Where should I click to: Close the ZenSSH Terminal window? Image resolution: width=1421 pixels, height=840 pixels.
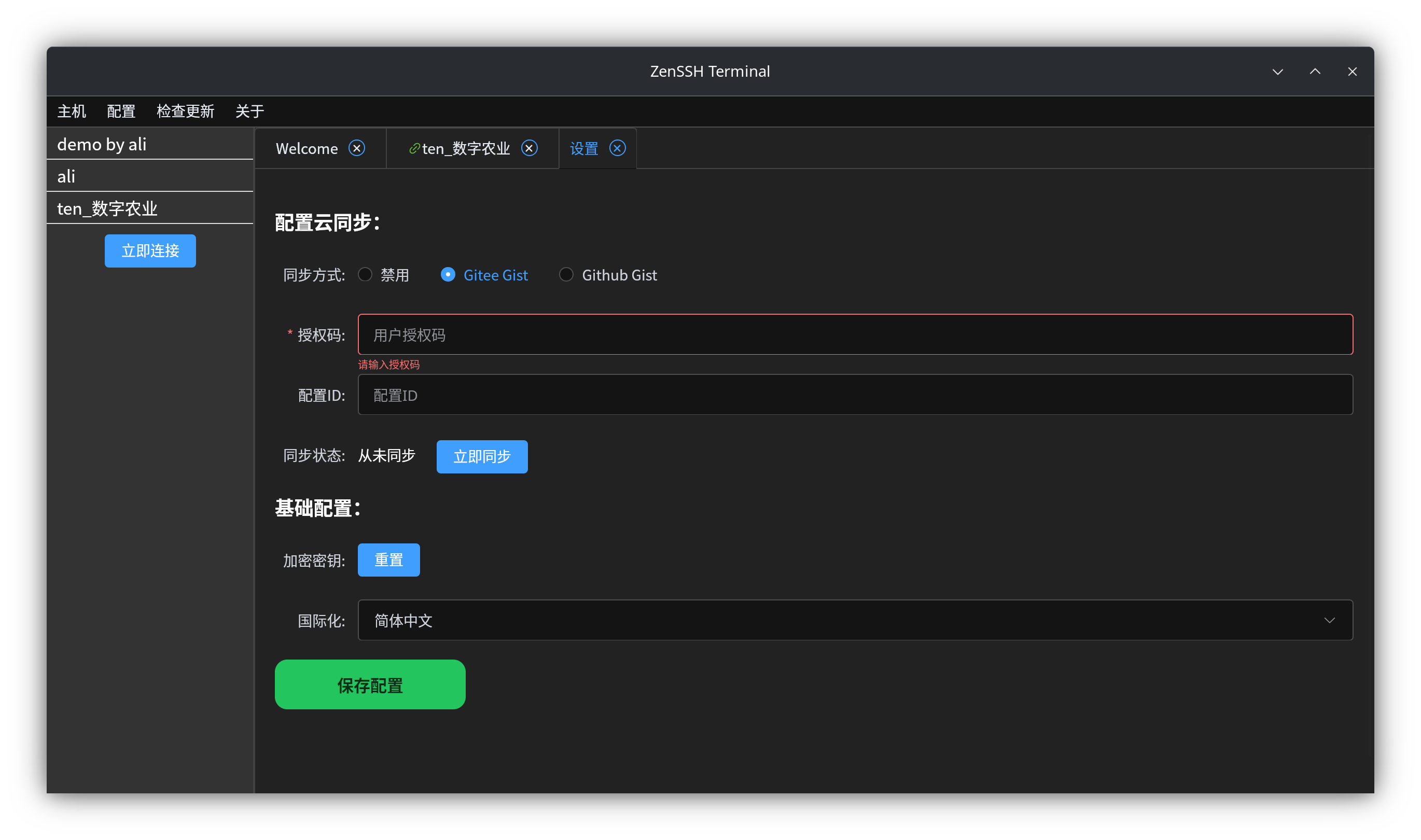coord(1353,72)
